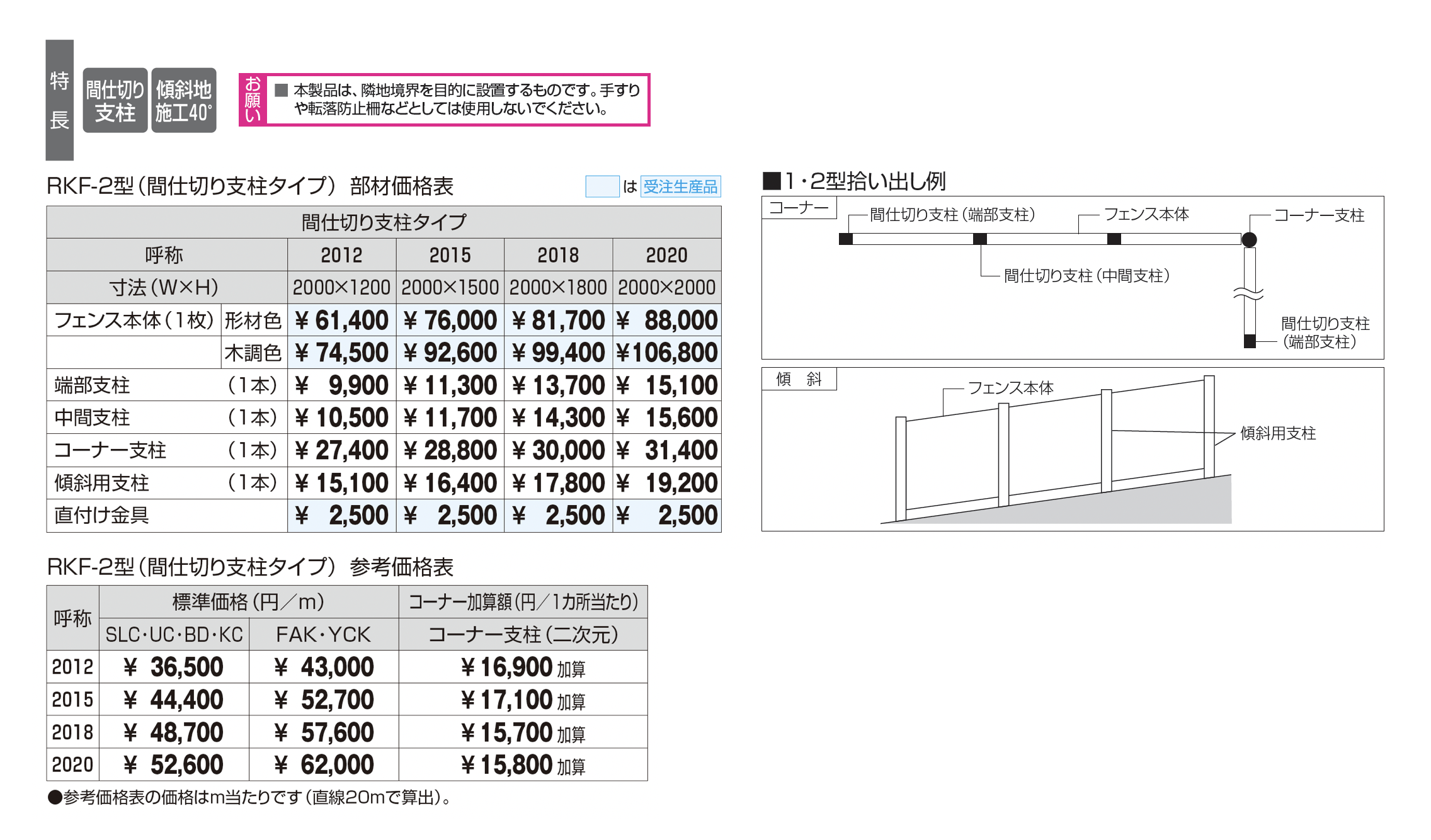Click the コーナー diagram tab label

799,207
